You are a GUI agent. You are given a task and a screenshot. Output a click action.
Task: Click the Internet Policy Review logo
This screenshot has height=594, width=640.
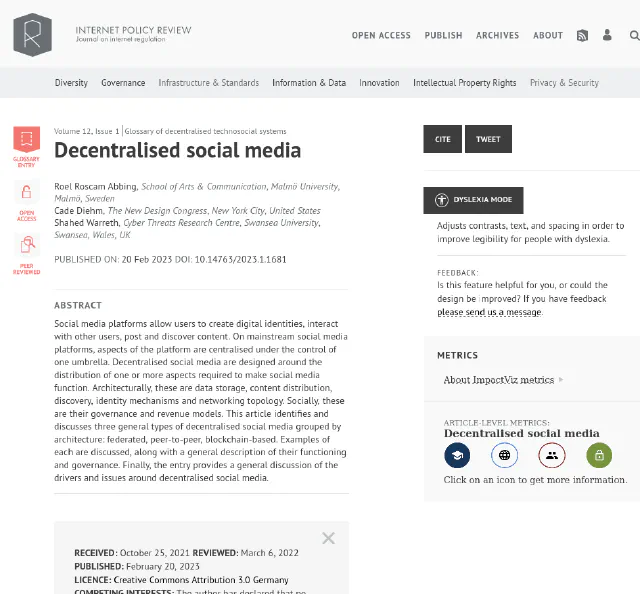(x=32, y=35)
